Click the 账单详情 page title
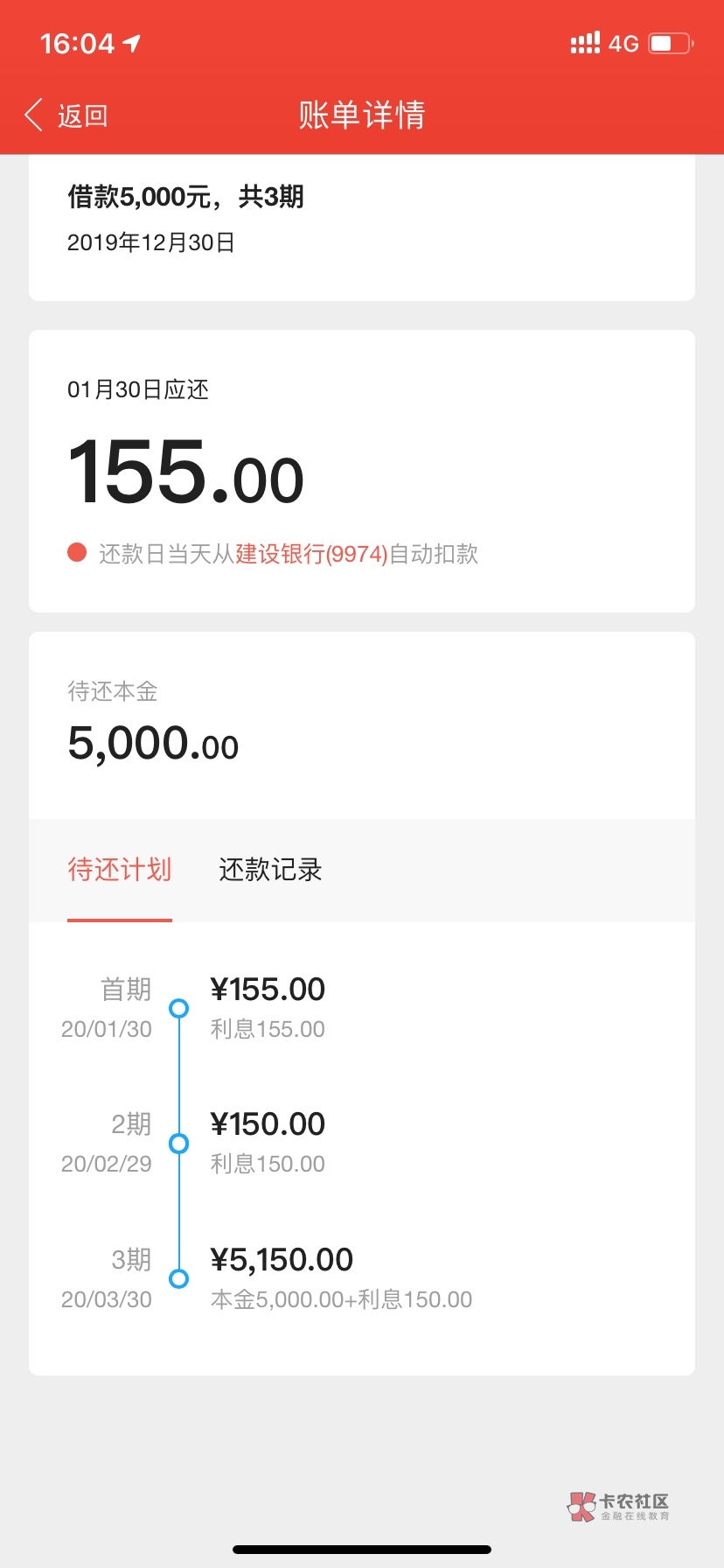Image resolution: width=724 pixels, height=1568 pixels. pyautogui.click(x=362, y=115)
